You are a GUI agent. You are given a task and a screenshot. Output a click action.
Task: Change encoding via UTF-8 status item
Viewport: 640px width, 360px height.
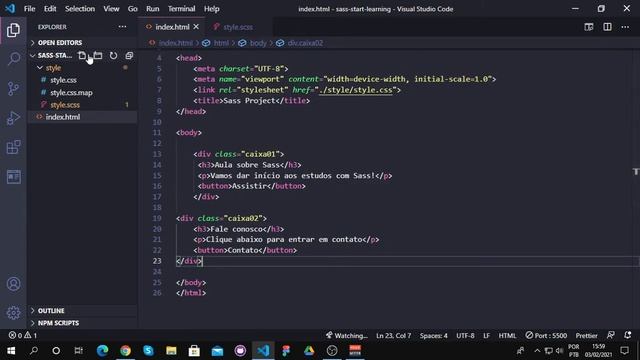tap(465, 335)
